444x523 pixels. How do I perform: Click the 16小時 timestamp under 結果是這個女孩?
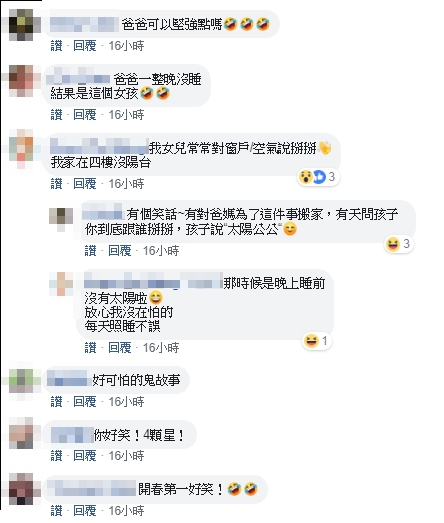tap(126, 115)
